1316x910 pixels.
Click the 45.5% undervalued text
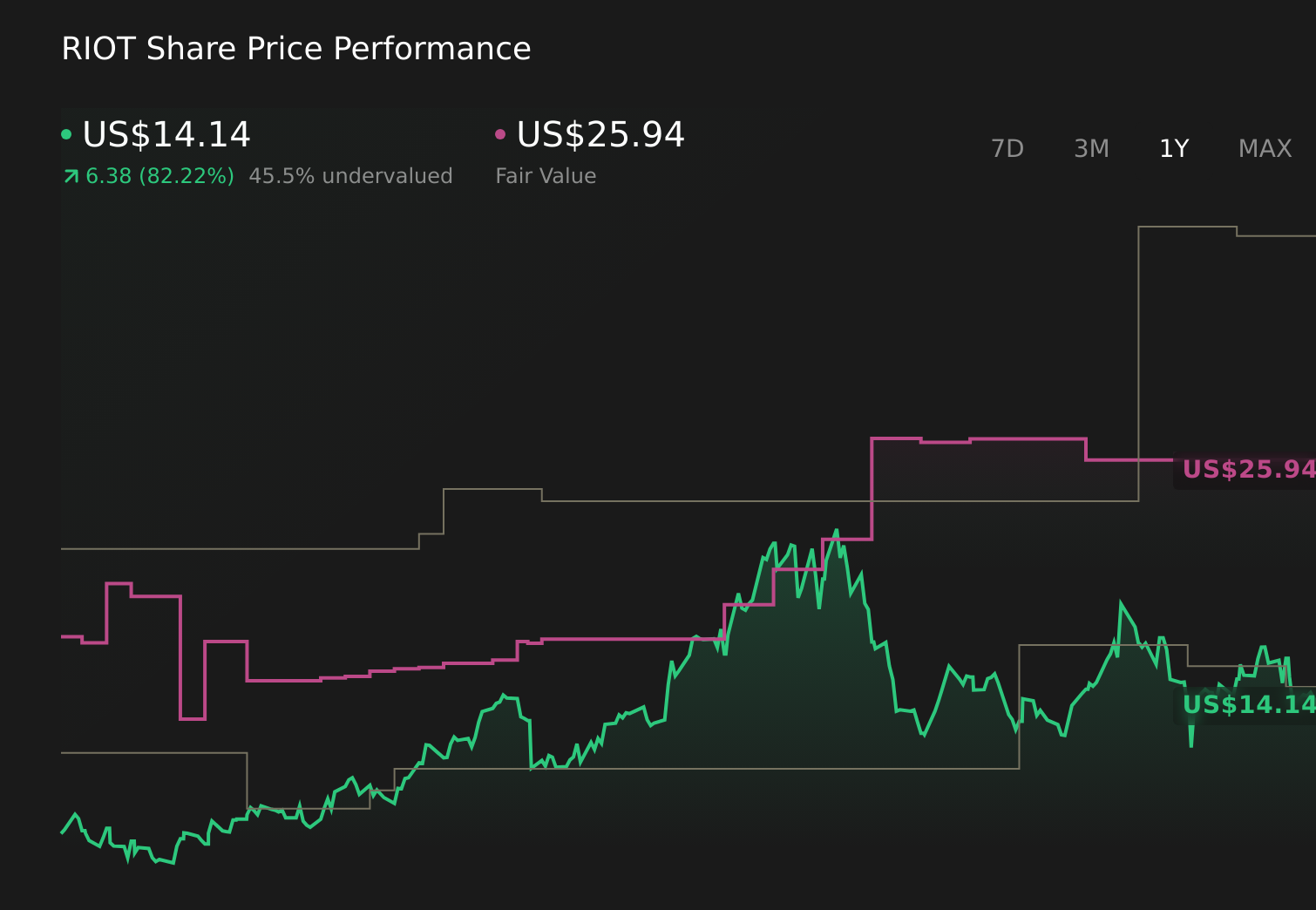[351, 175]
